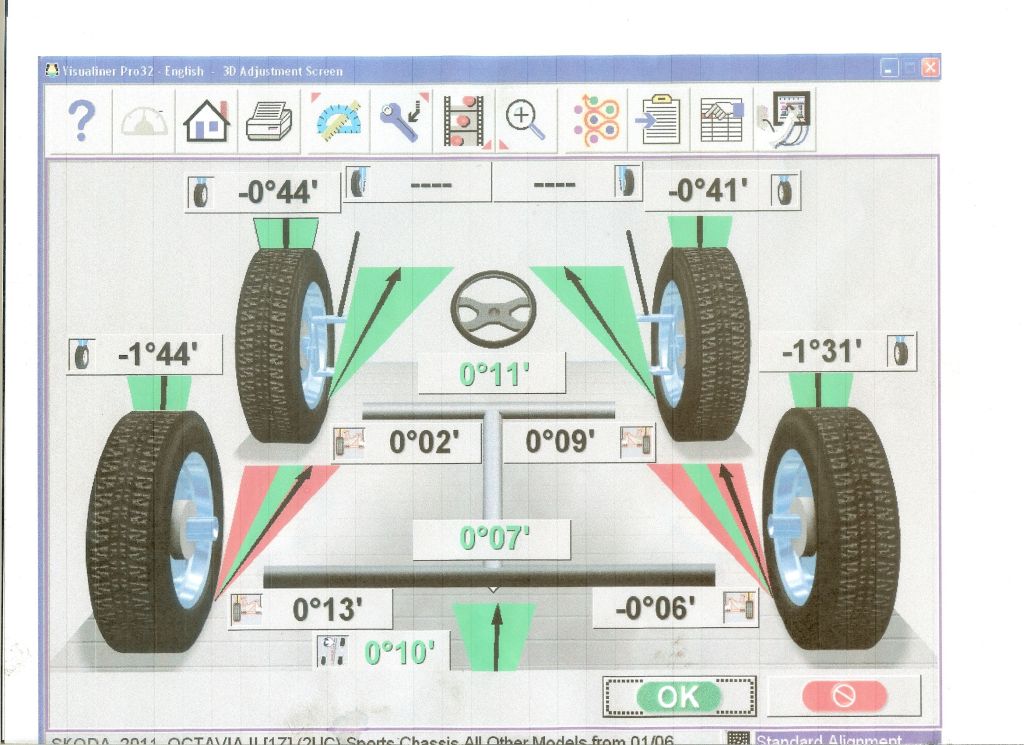Select rear right camber value -1°31'
Image resolution: width=1024 pixels, height=745 pixels.
(822, 351)
